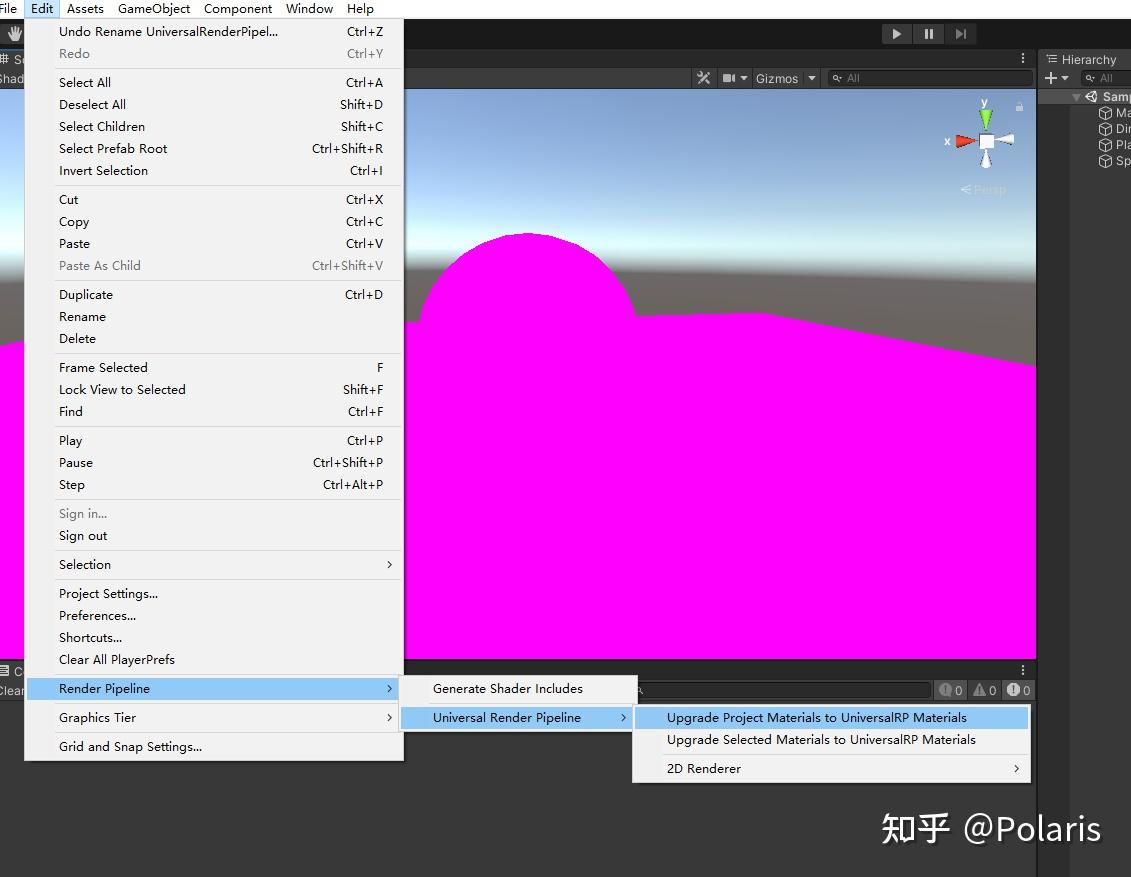This screenshot has height=877, width=1131.
Task: Click the Unity scene icon beside SampleScene
Action: pyautogui.click(x=1094, y=96)
